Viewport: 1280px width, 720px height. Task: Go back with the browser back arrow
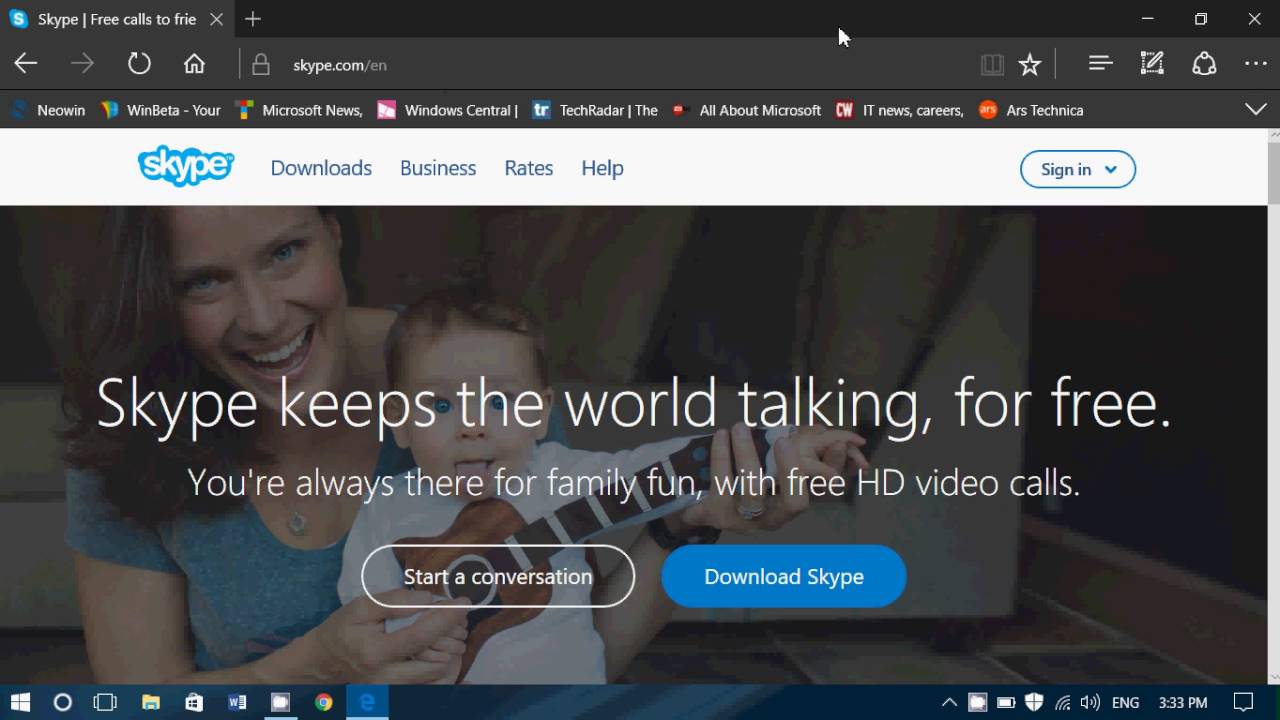(26, 64)
